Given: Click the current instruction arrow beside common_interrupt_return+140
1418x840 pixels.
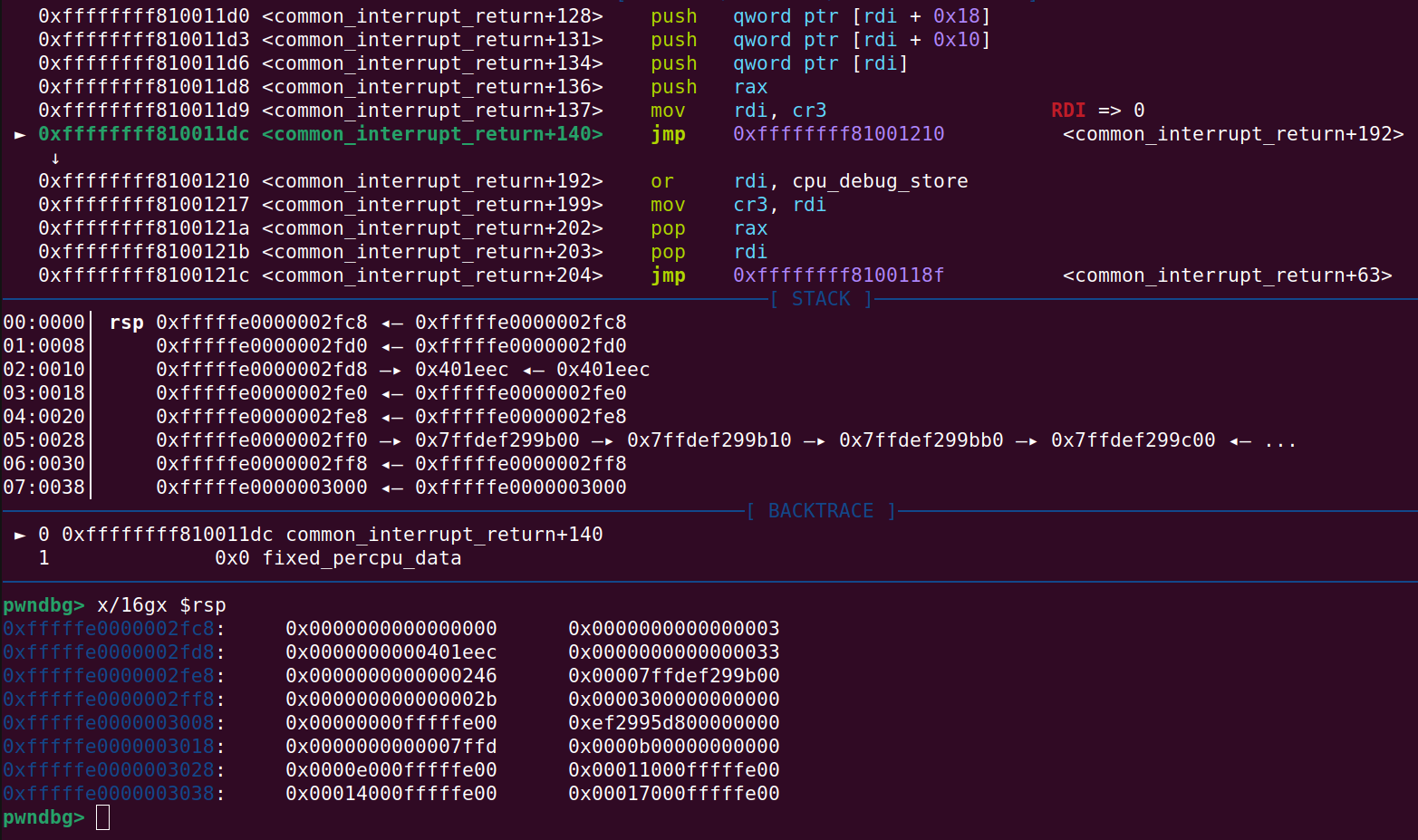Looking at the screenshot, I should (x=20, y=134).
